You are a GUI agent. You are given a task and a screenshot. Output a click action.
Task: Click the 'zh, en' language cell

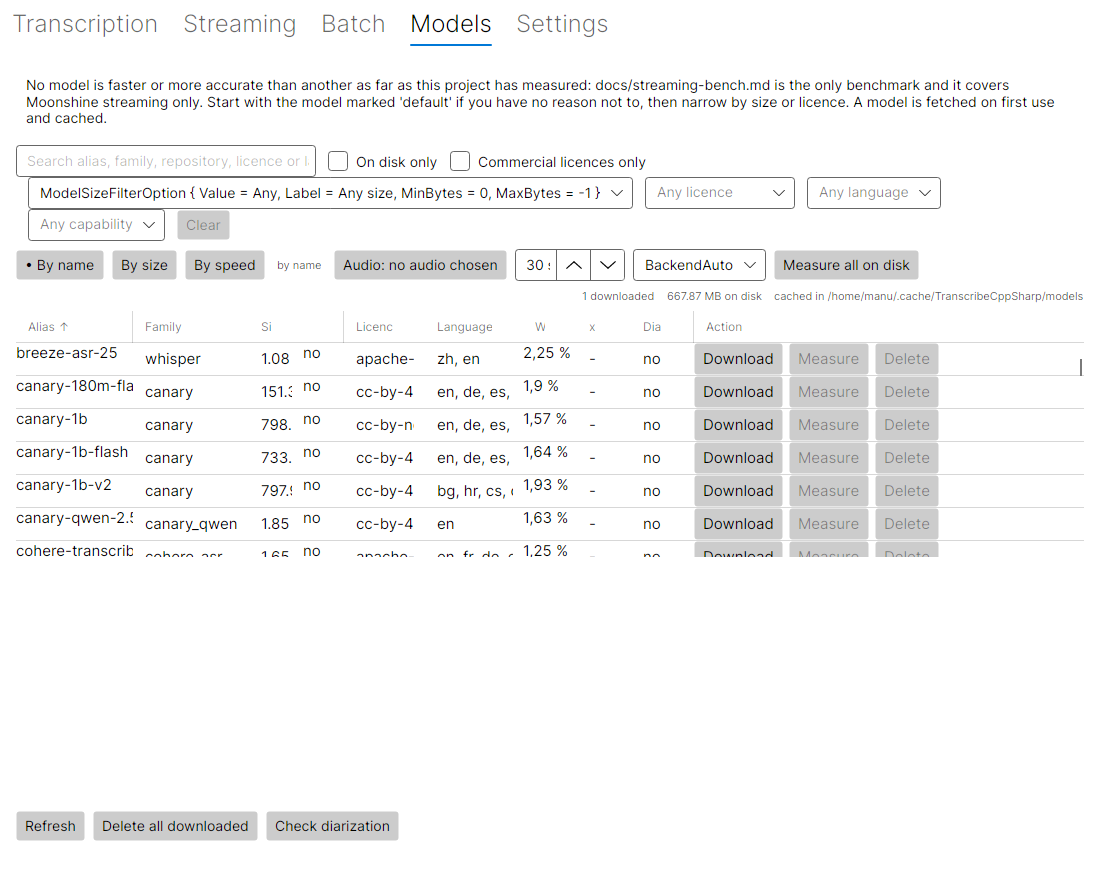click(x=458, y=359)
